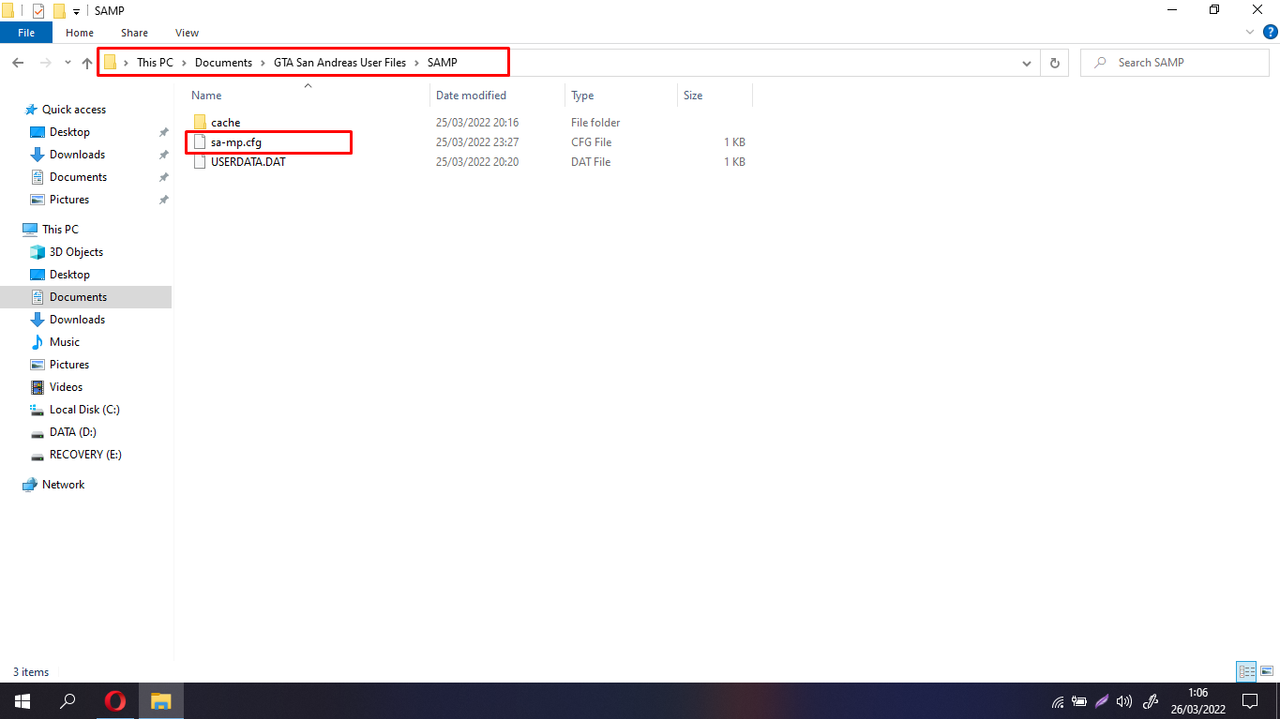Open Videos in navigation pane
The width and height of the screenshot is (1280, 719).
(66, 387)
